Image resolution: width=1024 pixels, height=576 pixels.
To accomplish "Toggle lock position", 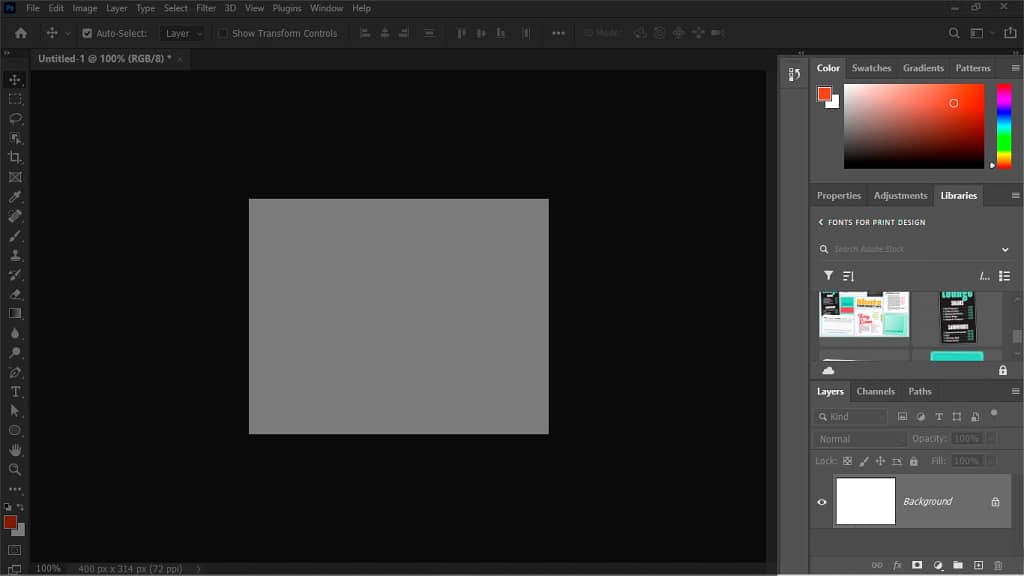I will pyautogui.click(x=880, y=461).
